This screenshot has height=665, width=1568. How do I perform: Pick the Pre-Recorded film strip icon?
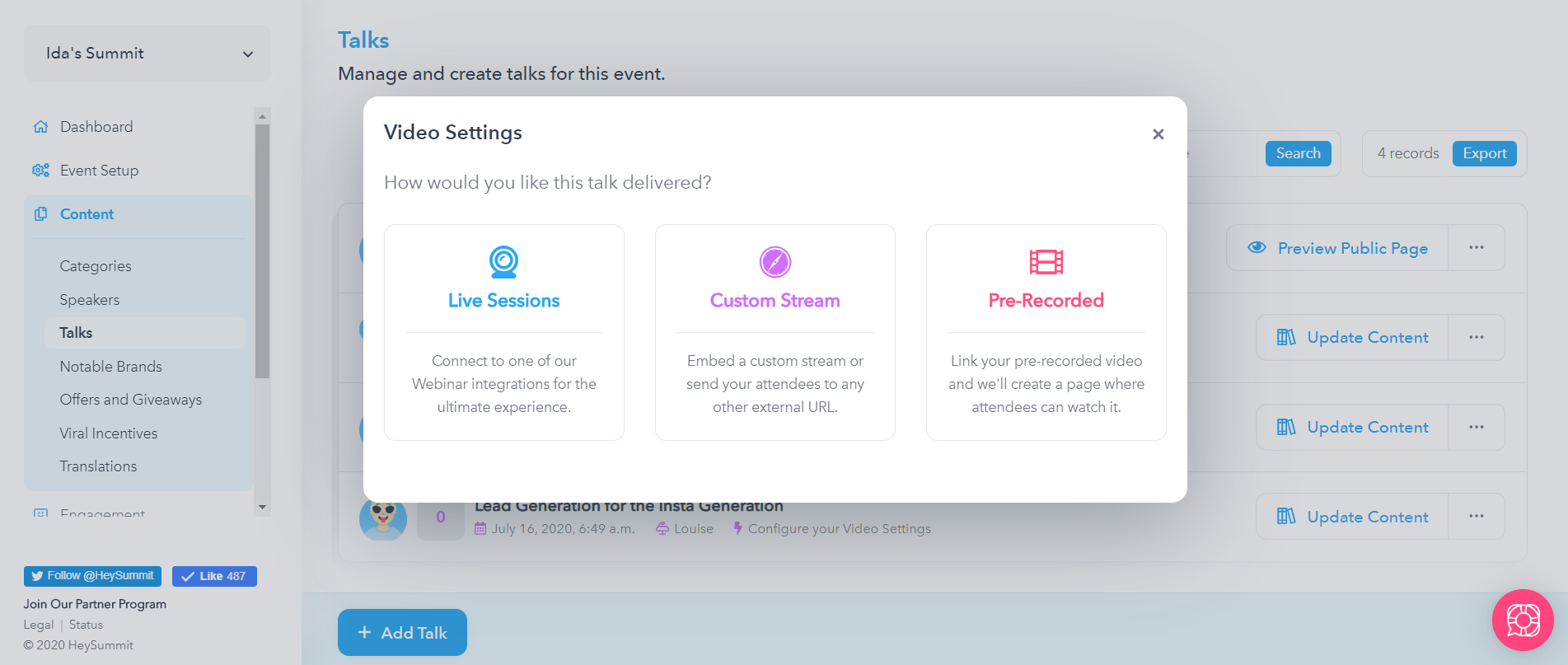(x=1046, y=262)
